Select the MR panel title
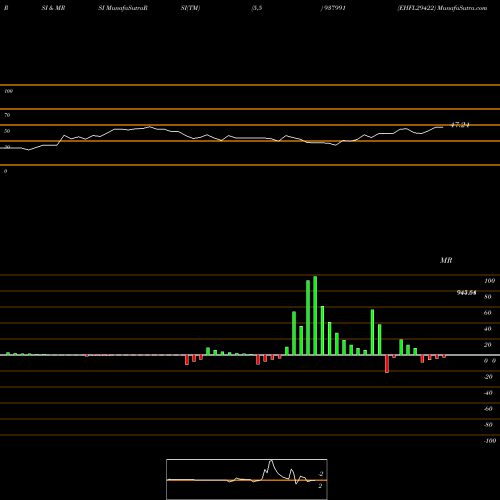The width and height of the screenshot is (500, 500). click(x=446, y=260)
